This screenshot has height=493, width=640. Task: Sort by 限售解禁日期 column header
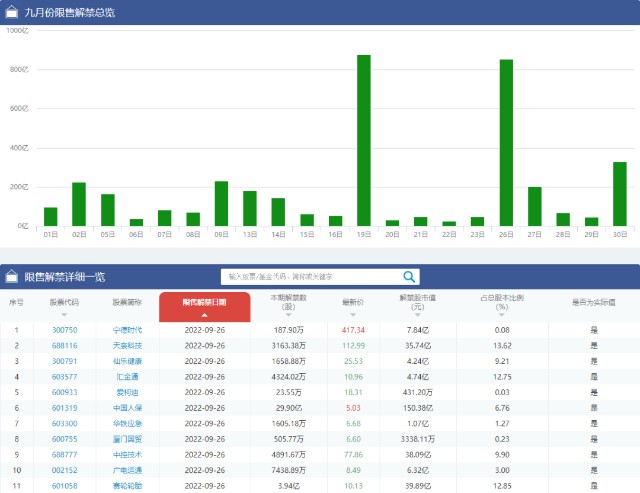pos(204,306)
